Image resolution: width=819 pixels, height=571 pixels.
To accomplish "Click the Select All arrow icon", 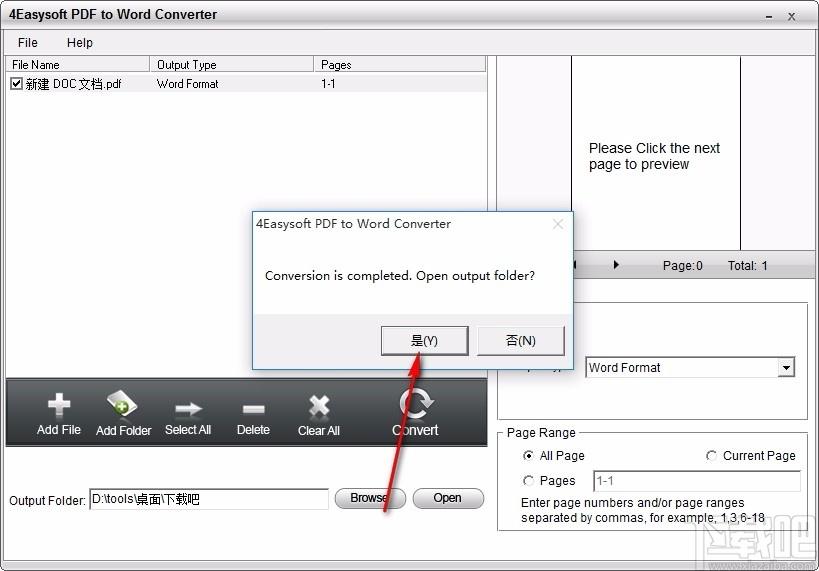I will tap(188, 409).
